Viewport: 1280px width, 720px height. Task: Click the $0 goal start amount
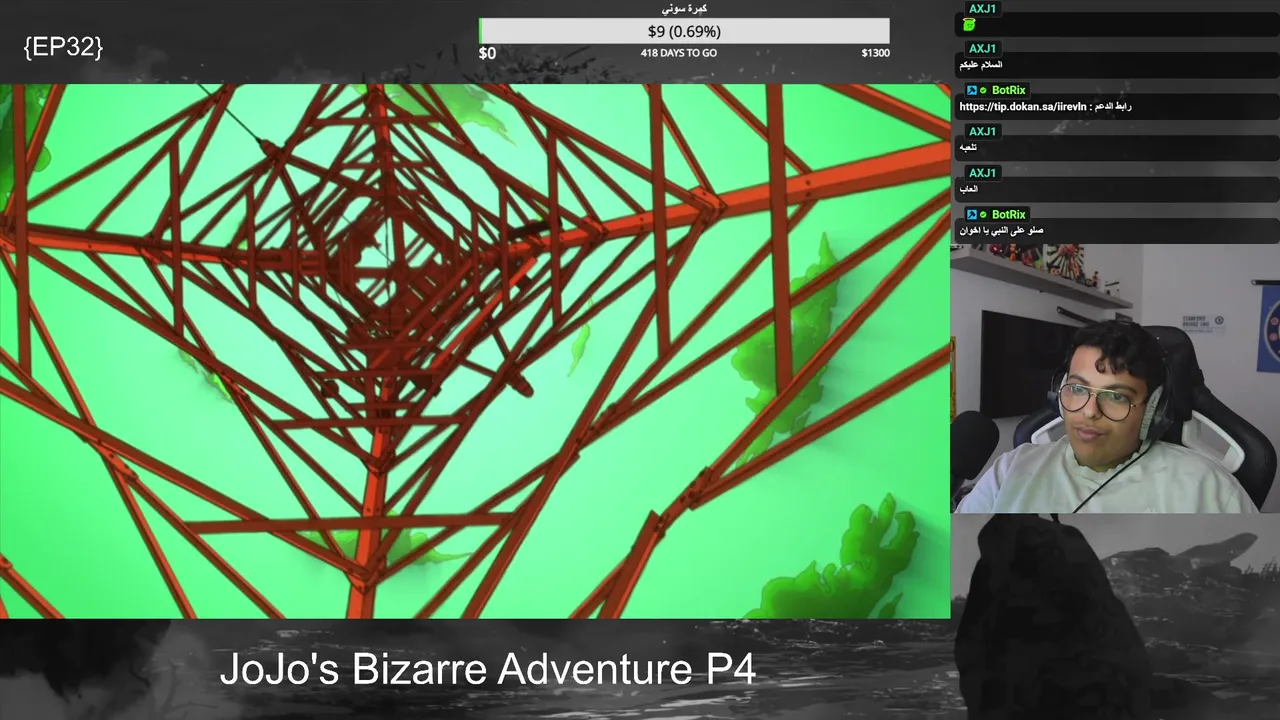tap(487, 53)
